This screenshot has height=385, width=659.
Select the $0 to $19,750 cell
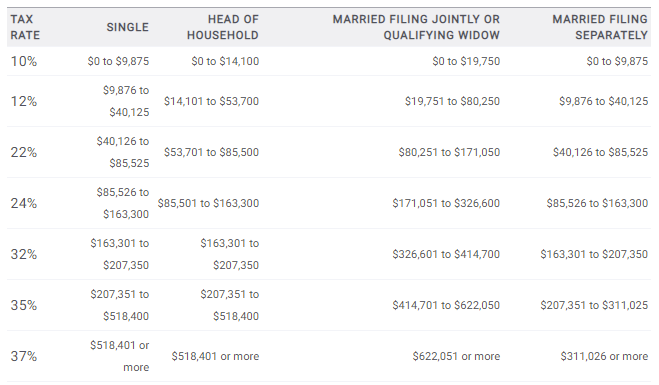pos(466,61)
